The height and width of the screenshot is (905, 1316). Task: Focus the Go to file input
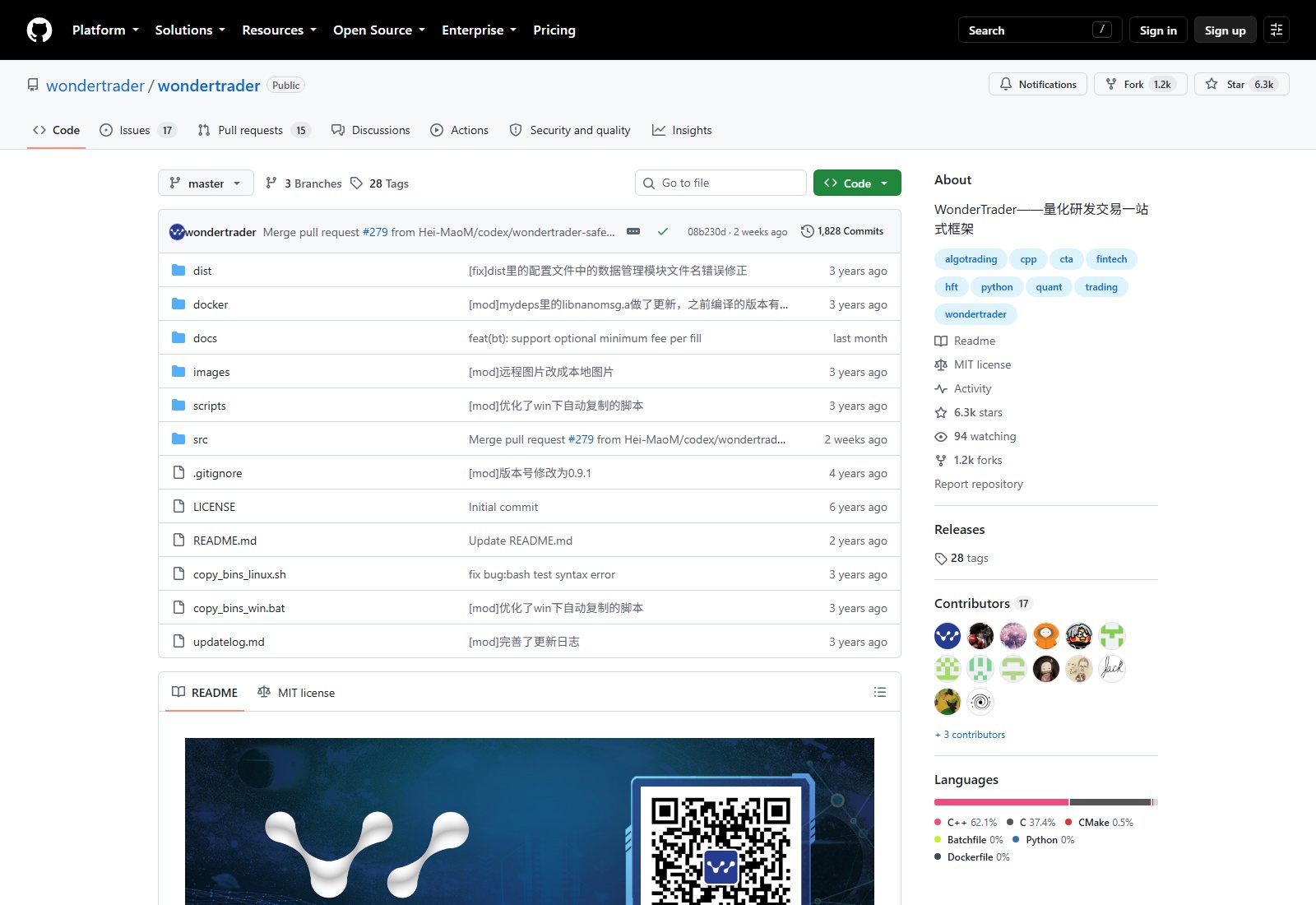[x=721, y=183]
